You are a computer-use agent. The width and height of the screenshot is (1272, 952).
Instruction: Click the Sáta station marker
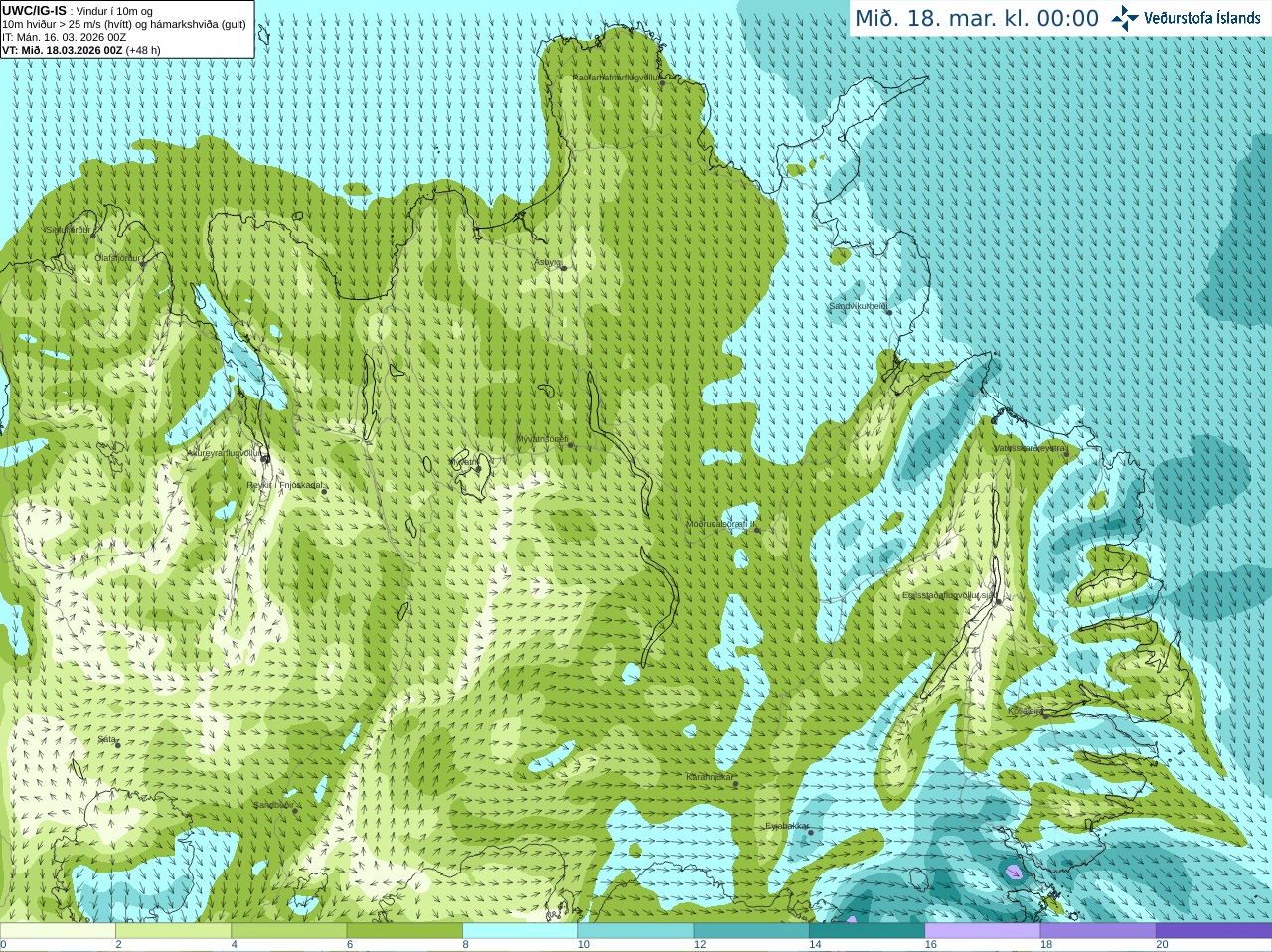118,745
